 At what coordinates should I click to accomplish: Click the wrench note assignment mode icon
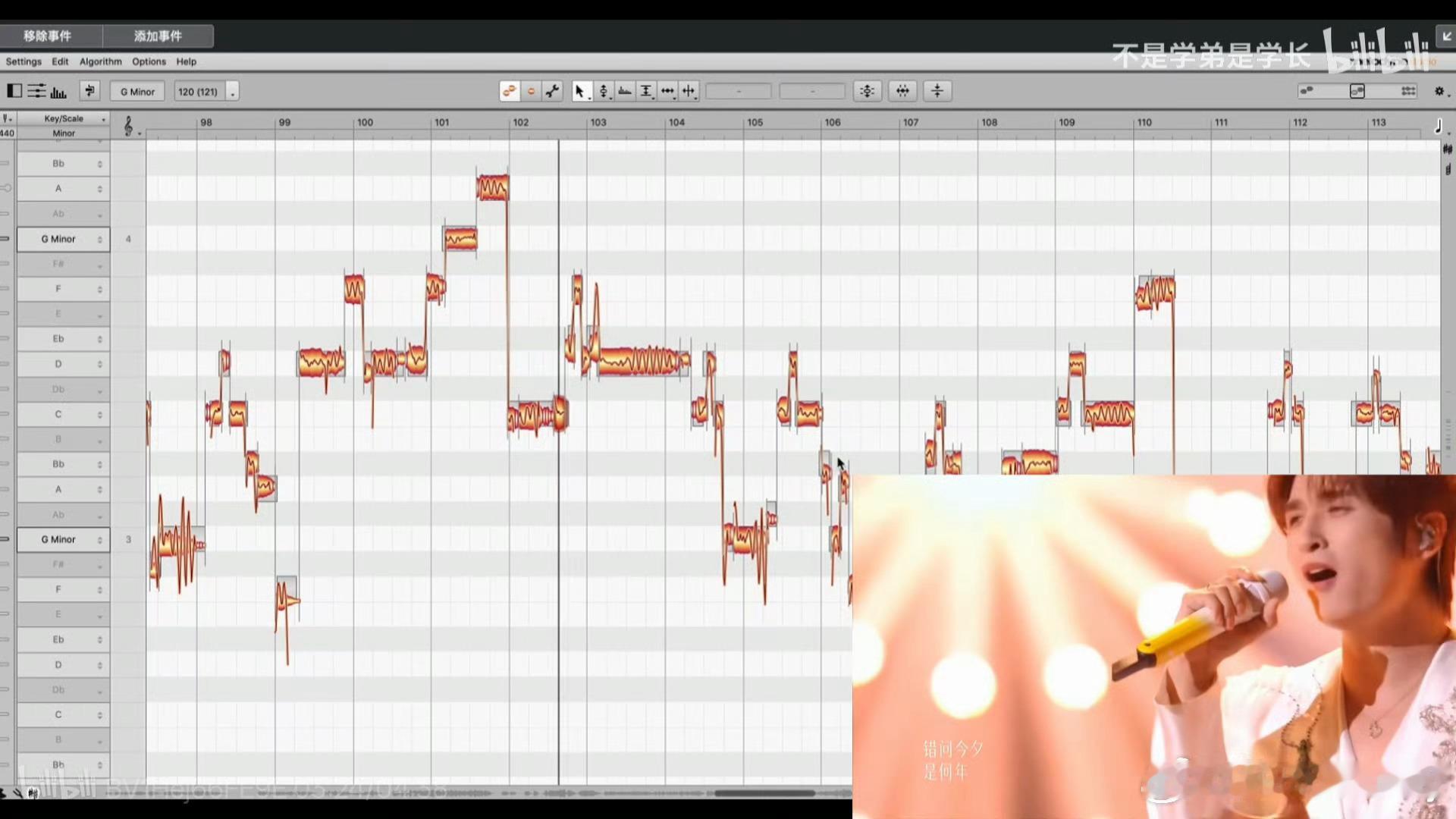[553, 91]
